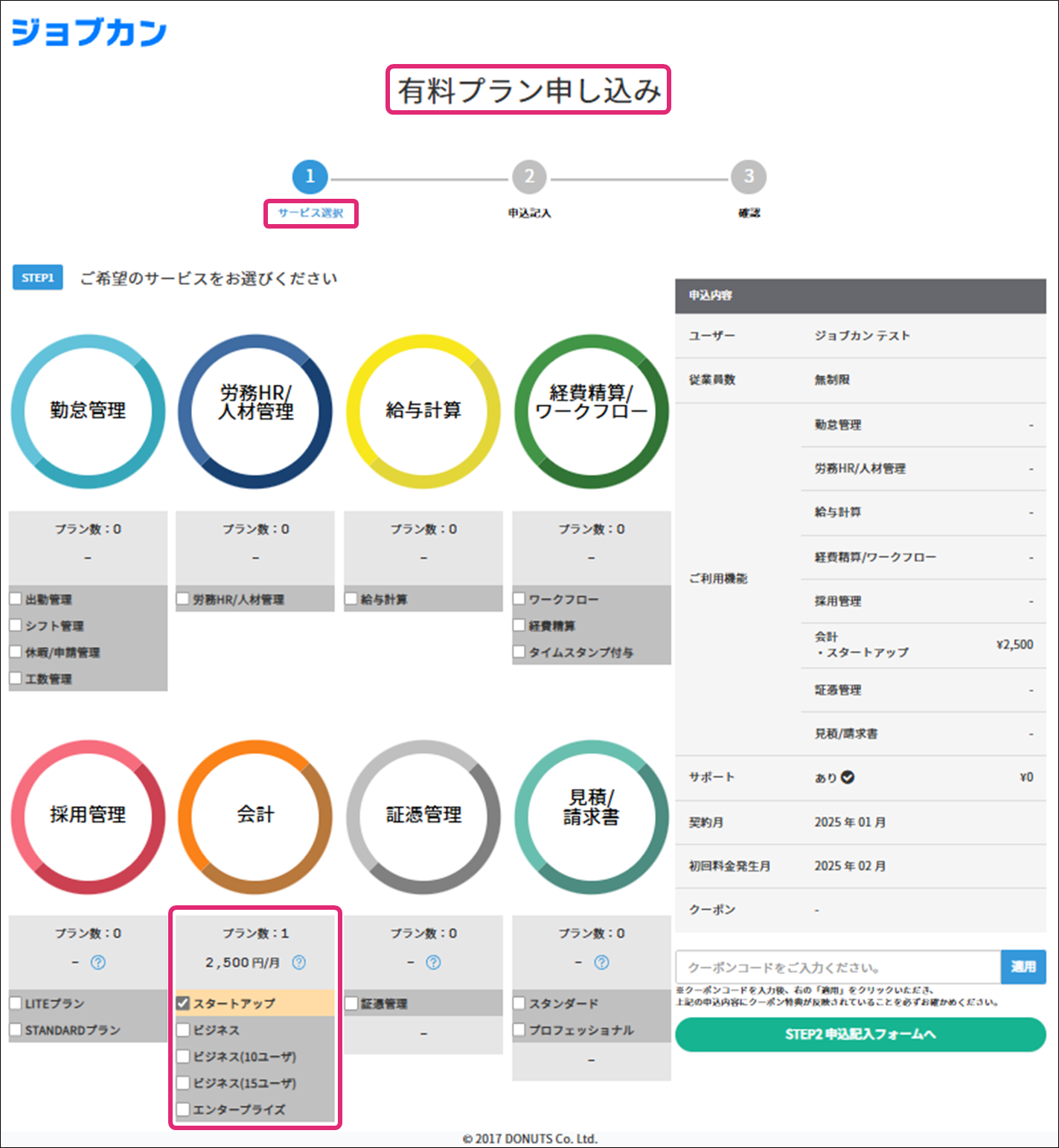Viewport: 1059px width, 1148px height.
Task: Select the 会計 orange circle
Action: click(255, 816)
